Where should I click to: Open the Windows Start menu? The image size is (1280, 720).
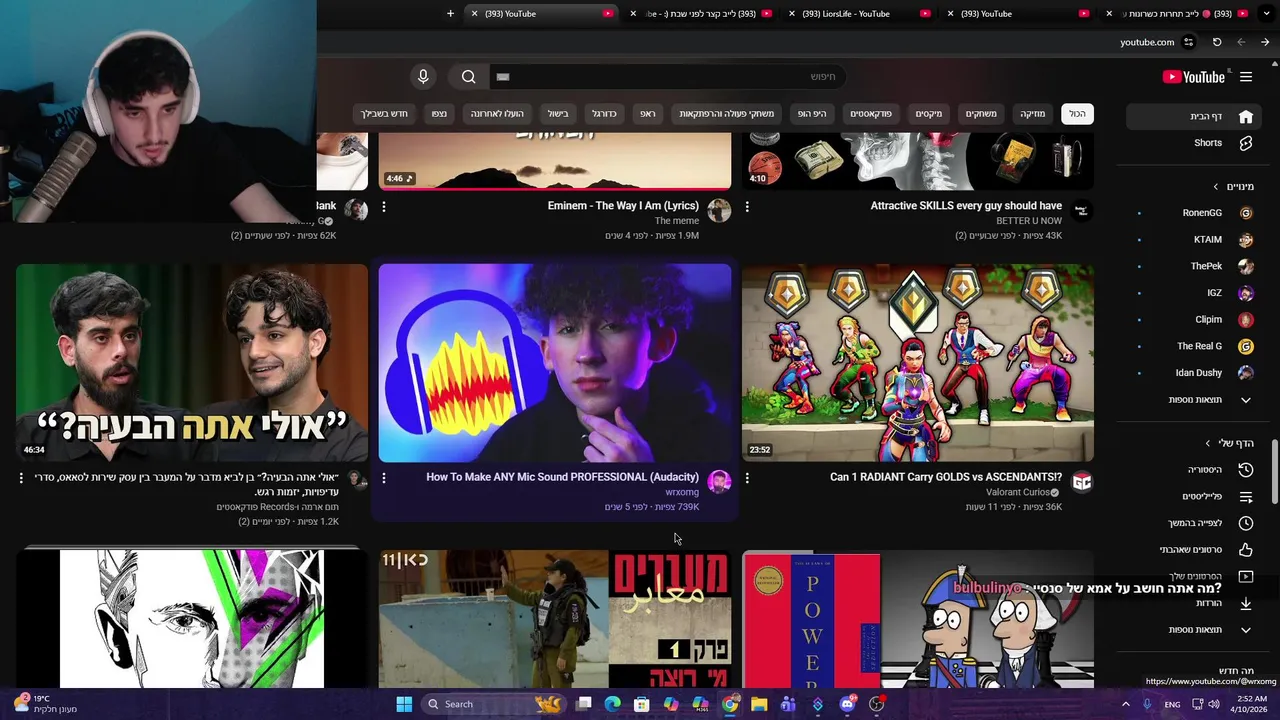tap(404, 704)
